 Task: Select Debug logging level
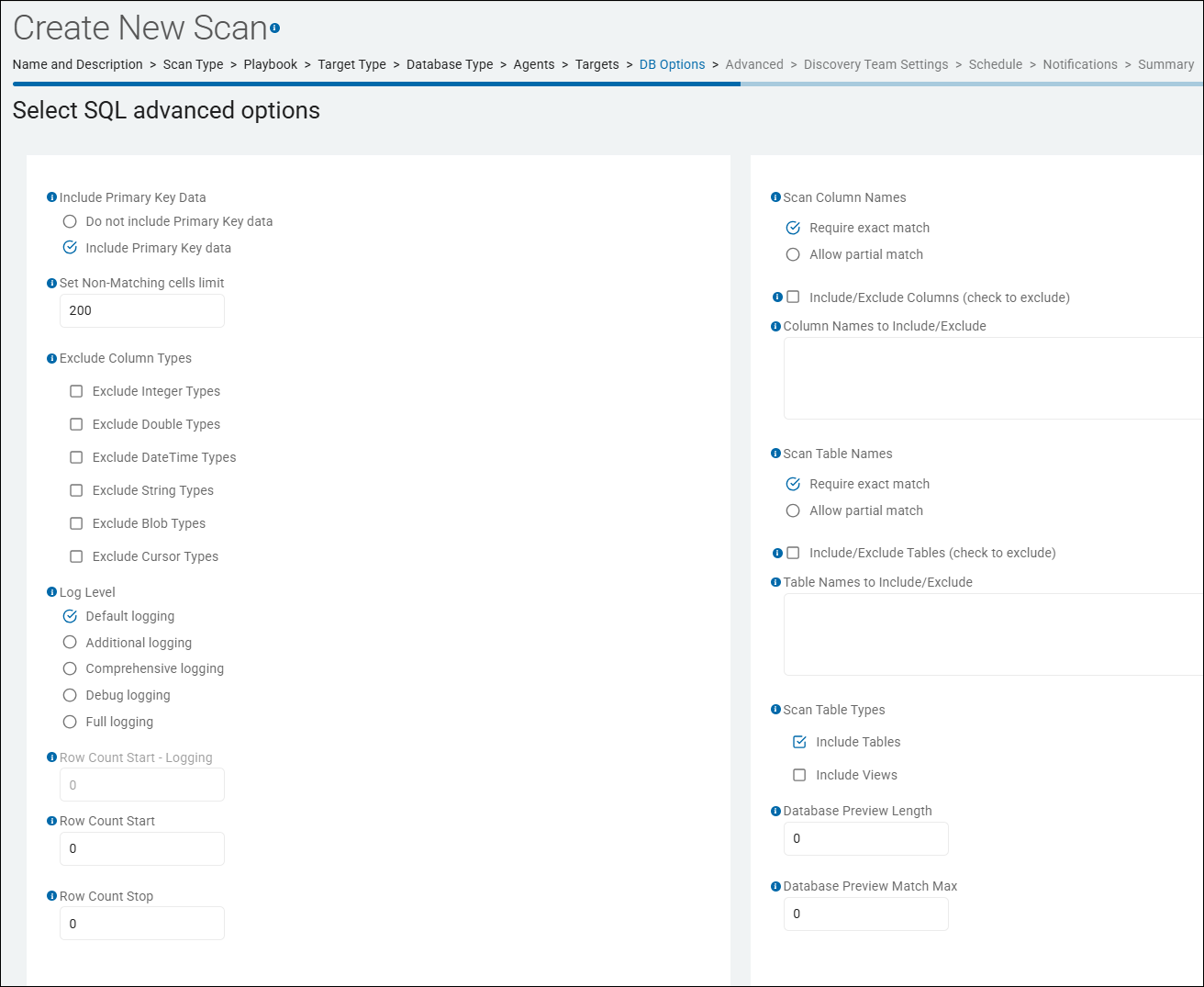click(x=70, y=695)
